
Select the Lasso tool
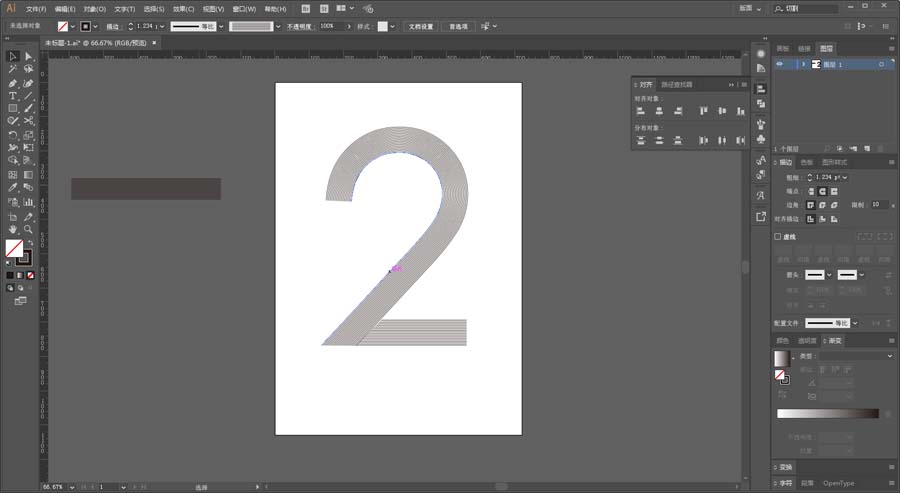click(29, 69)
